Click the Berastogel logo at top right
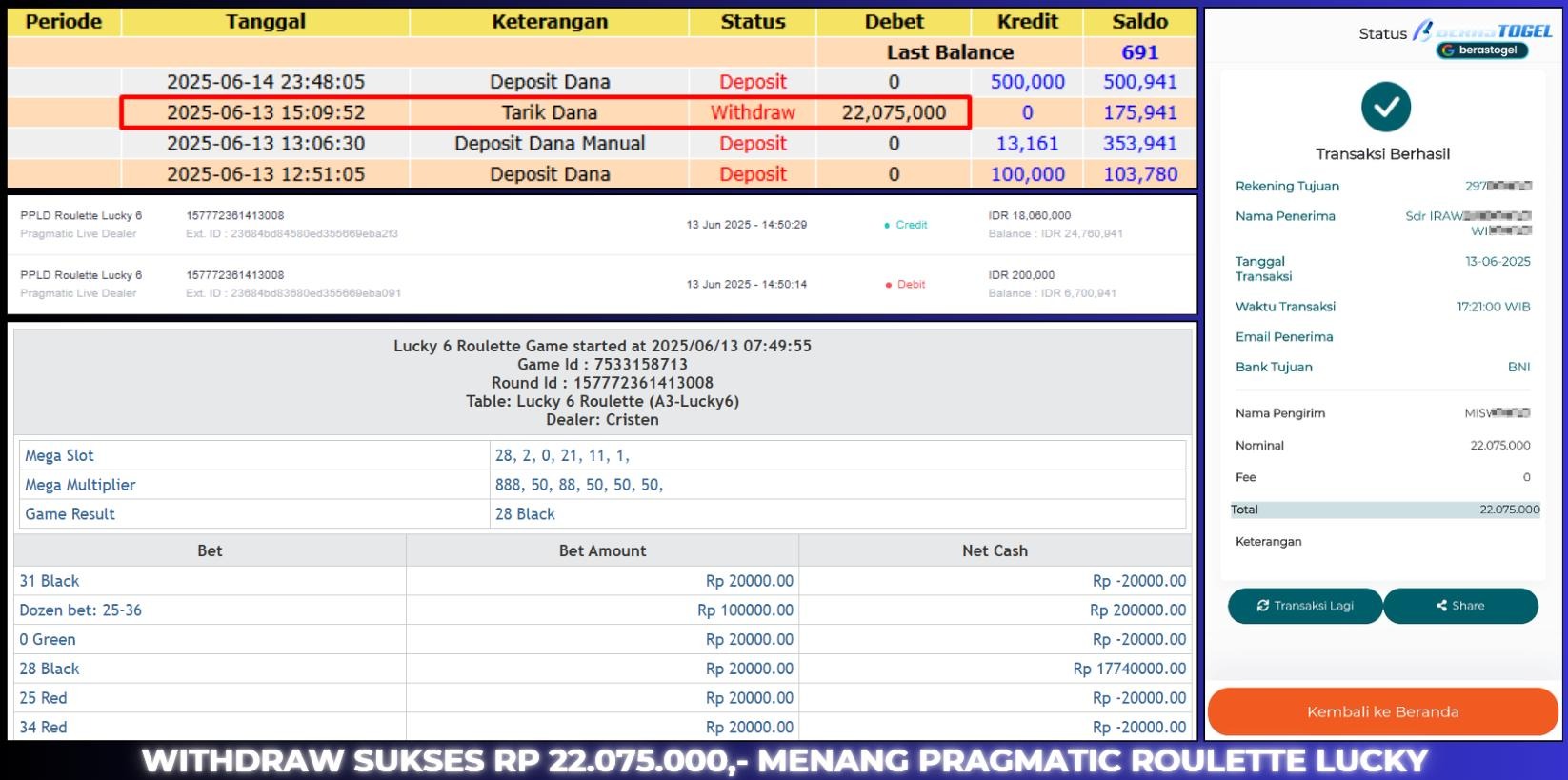Viewport: 1568px width, 780px height. [1482, 30]
